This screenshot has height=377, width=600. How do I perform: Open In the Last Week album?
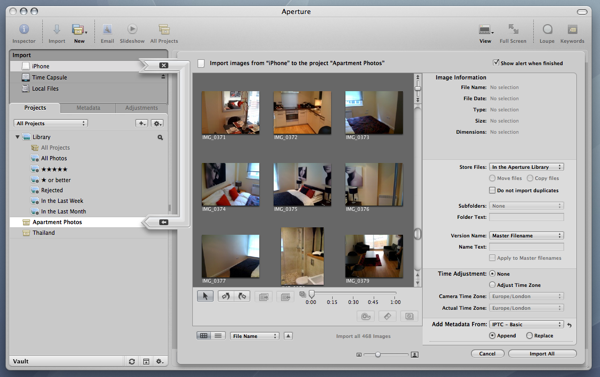click(62, 201)
